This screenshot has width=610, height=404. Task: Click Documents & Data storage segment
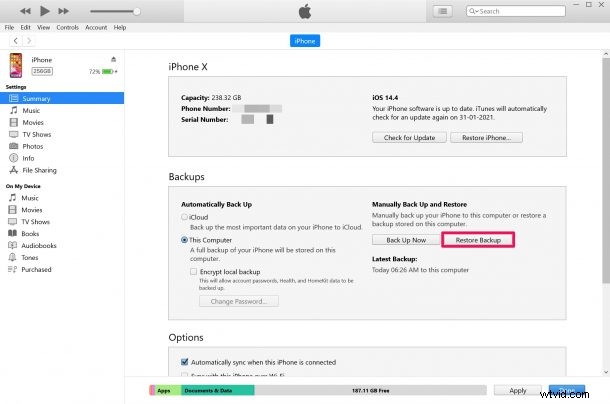tap(218, 390)
